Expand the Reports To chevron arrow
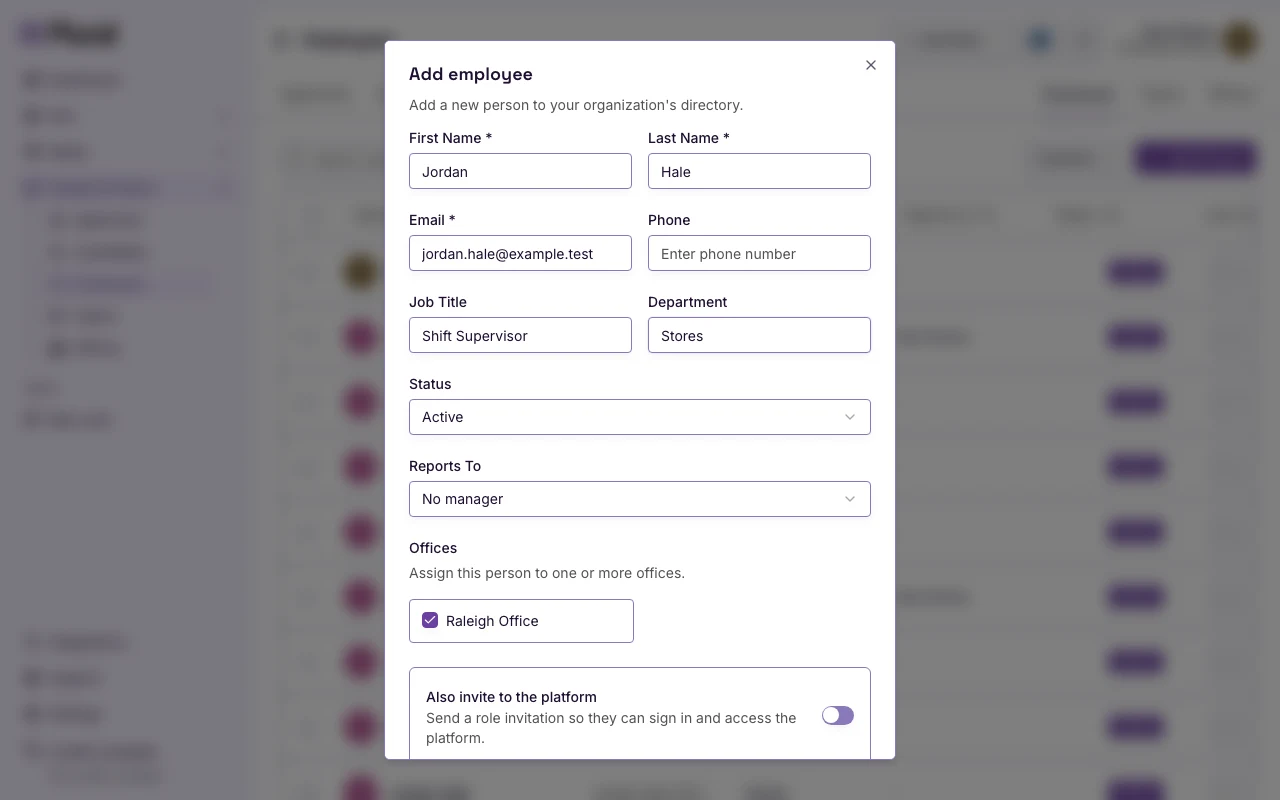The image size is (1280, 800). pyautogui.click(x=850, y=499)
